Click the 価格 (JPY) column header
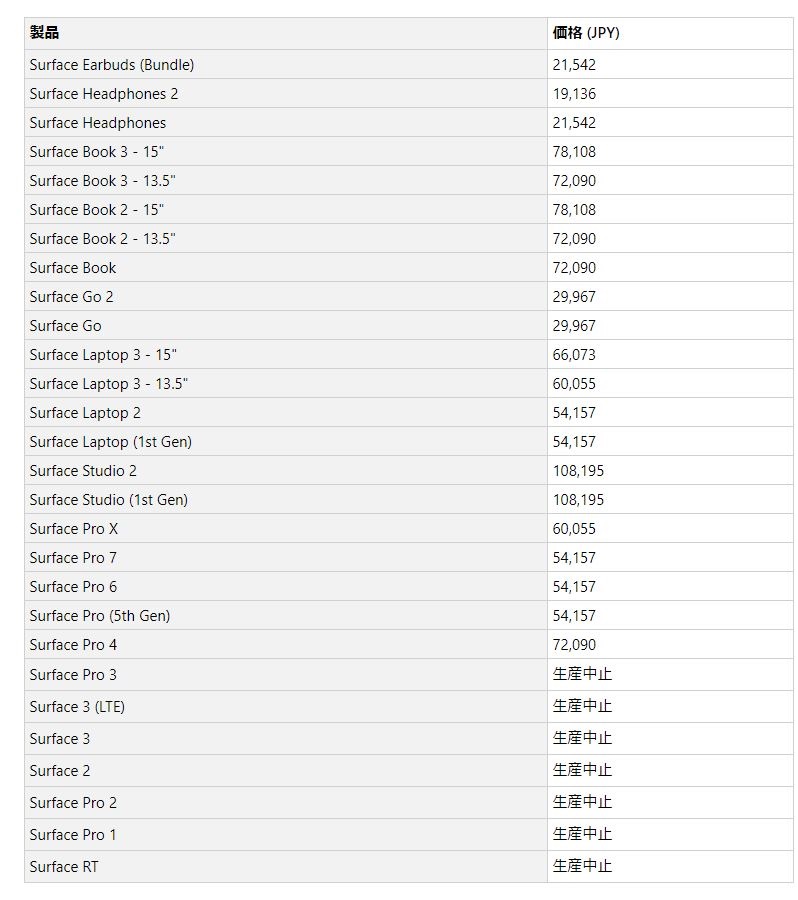 670,33
